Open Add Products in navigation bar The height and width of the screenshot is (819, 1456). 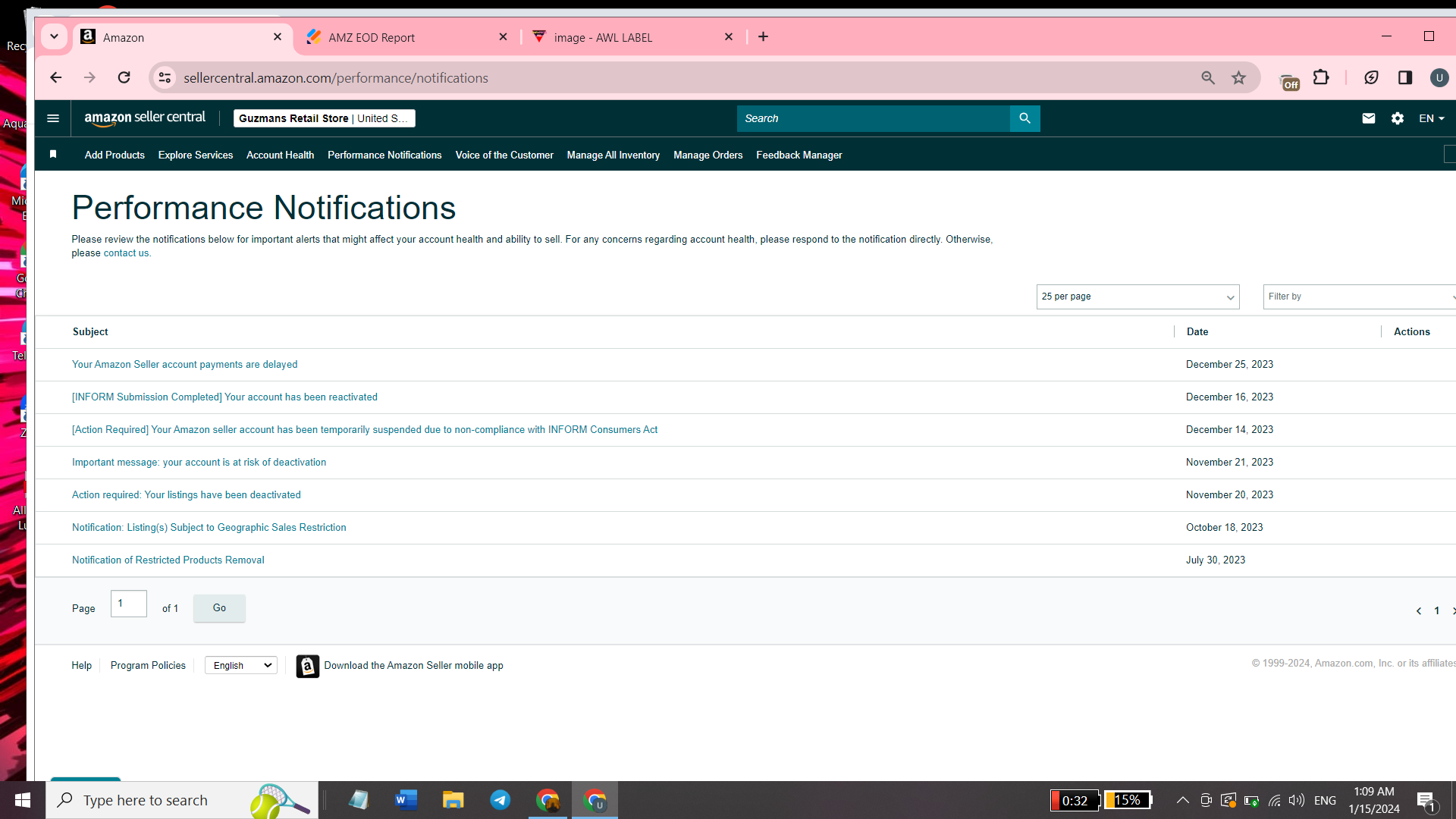tap(115, 155)
